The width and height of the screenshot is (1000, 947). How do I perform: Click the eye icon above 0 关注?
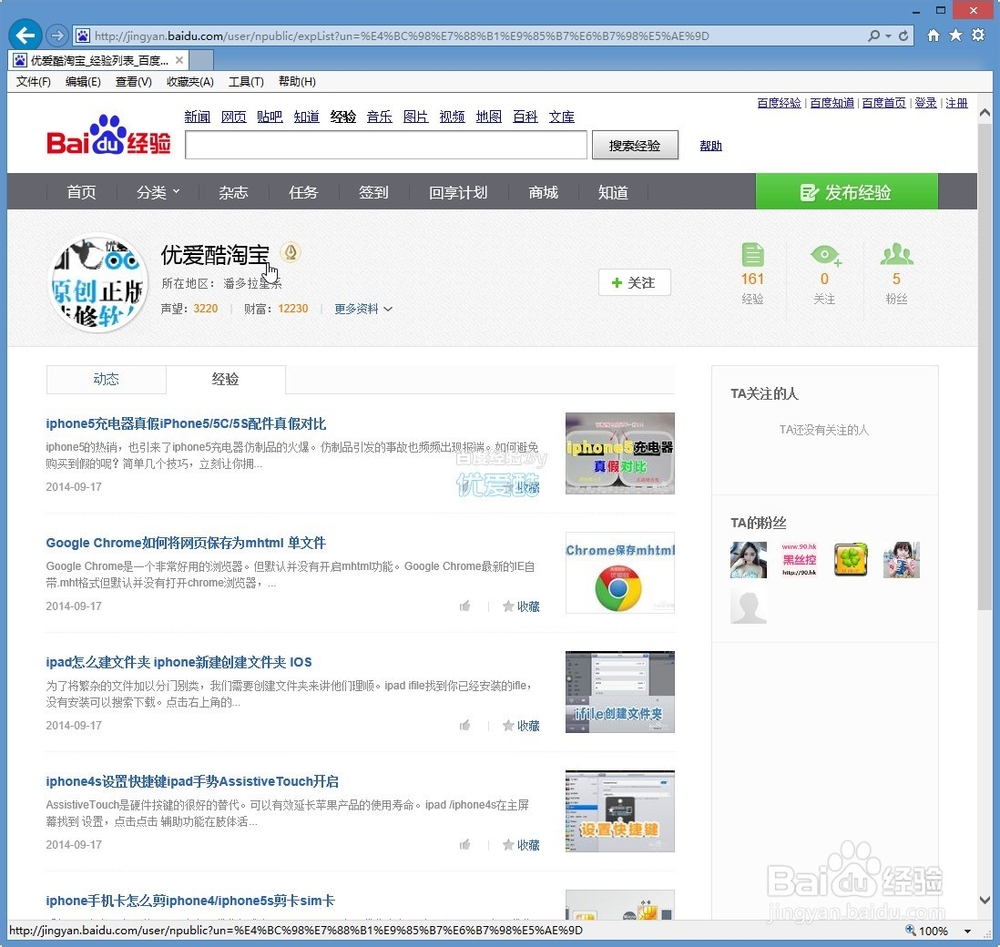coord(824,255)
